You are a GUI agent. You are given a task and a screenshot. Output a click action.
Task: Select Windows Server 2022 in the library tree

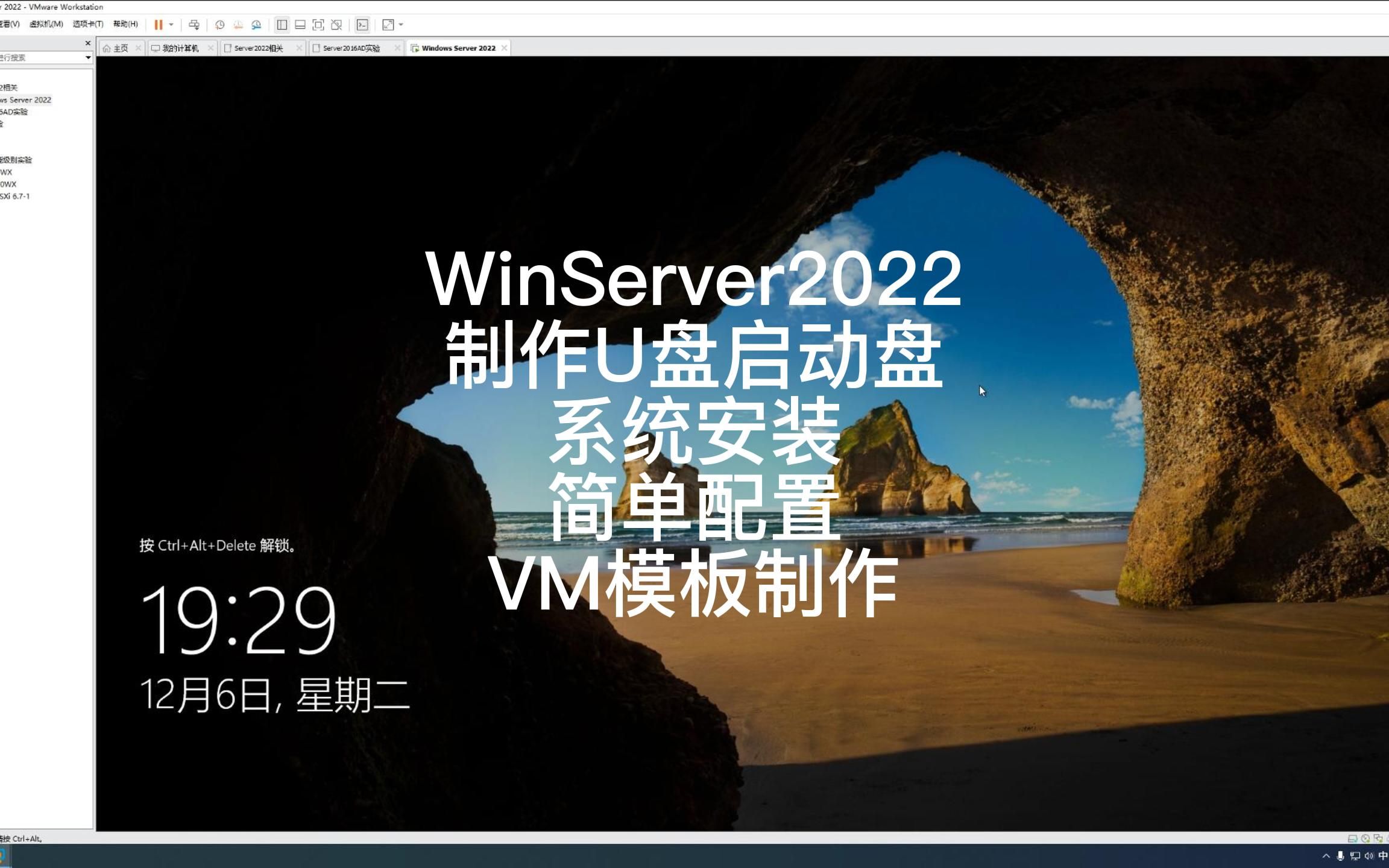(26, 100)
